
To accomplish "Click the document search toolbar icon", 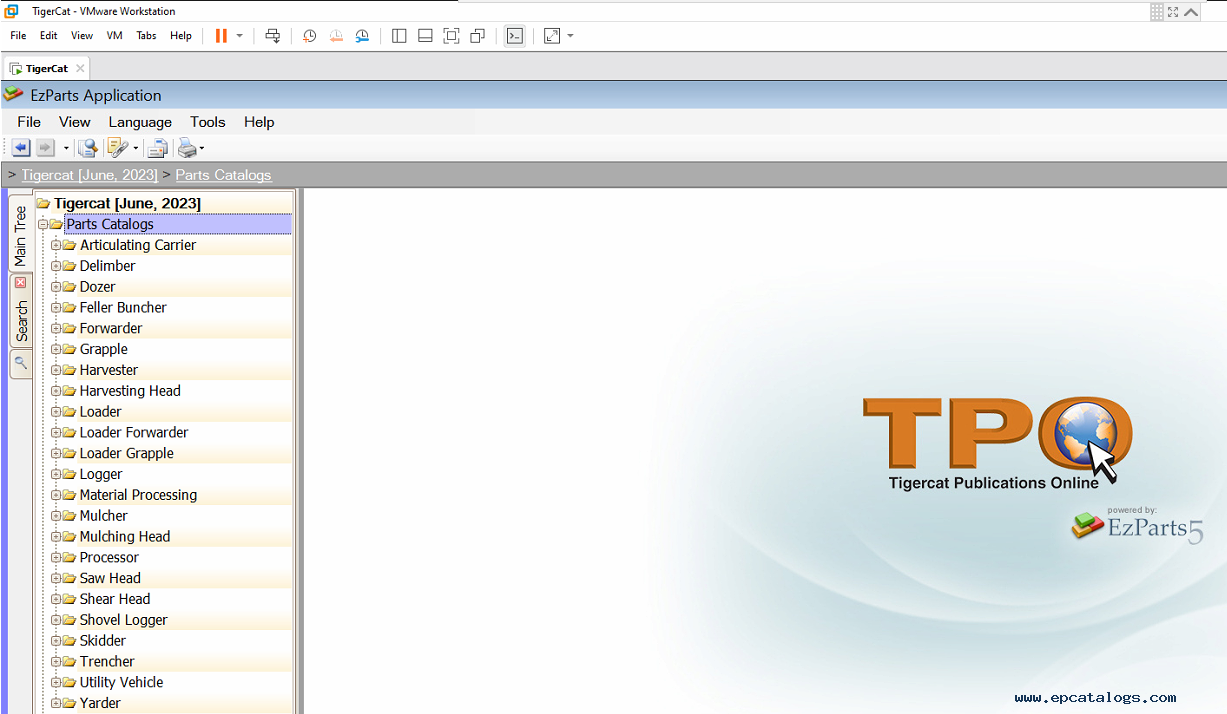I will click(x=89, y=148).
